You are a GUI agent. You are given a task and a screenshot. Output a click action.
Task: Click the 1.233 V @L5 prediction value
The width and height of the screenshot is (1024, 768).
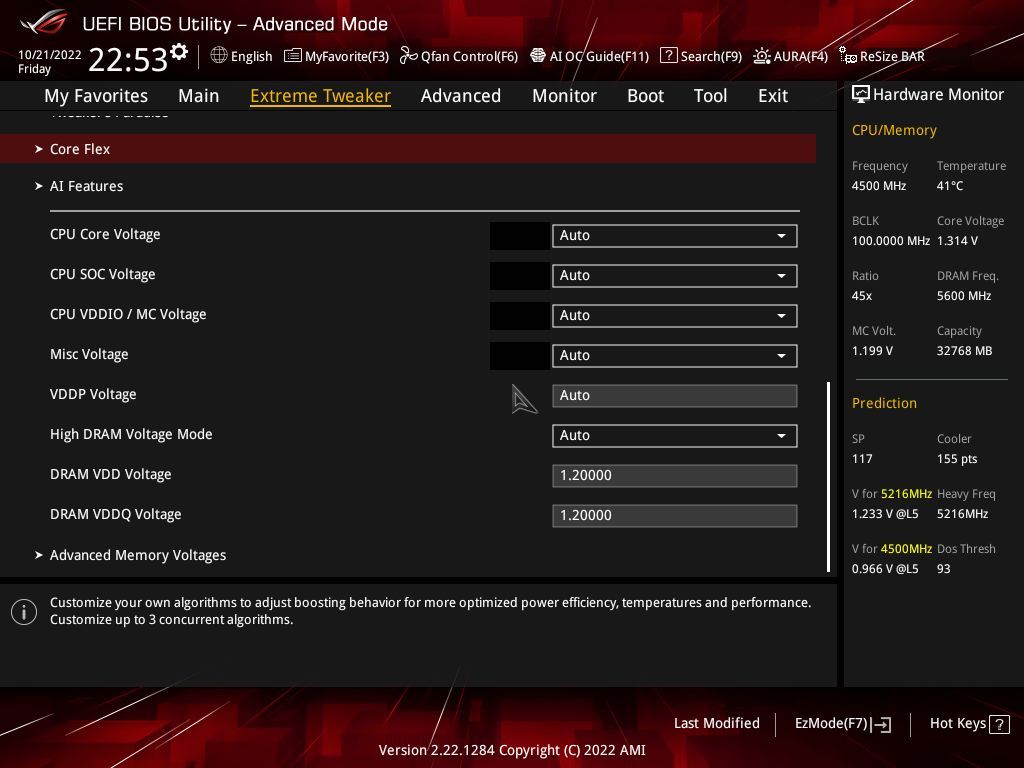885,514
